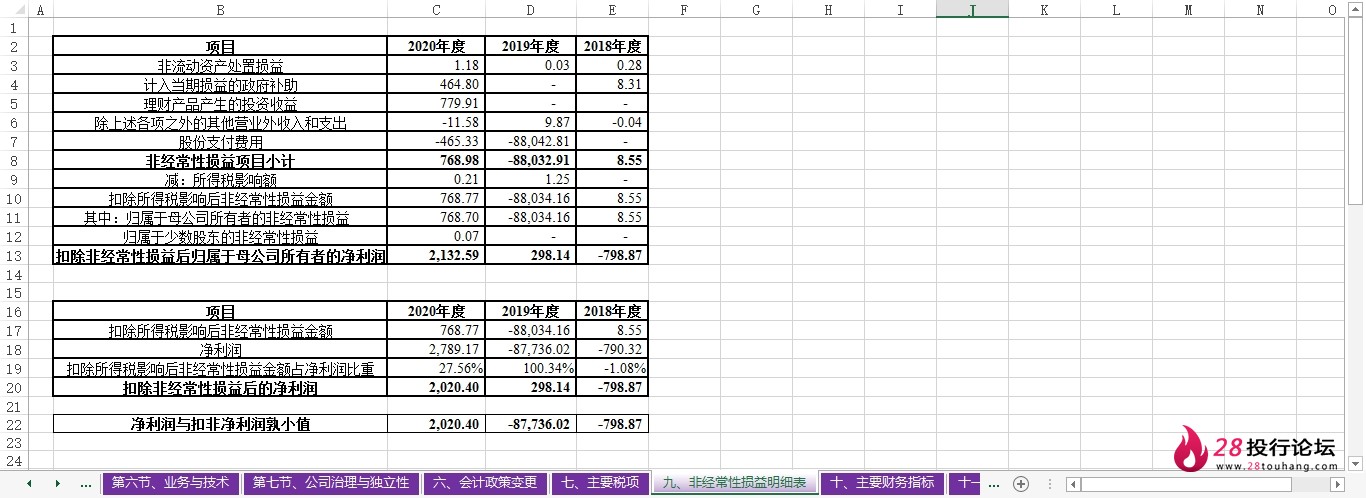Add a new sheet with plus button

click(x=1020, y=483)
